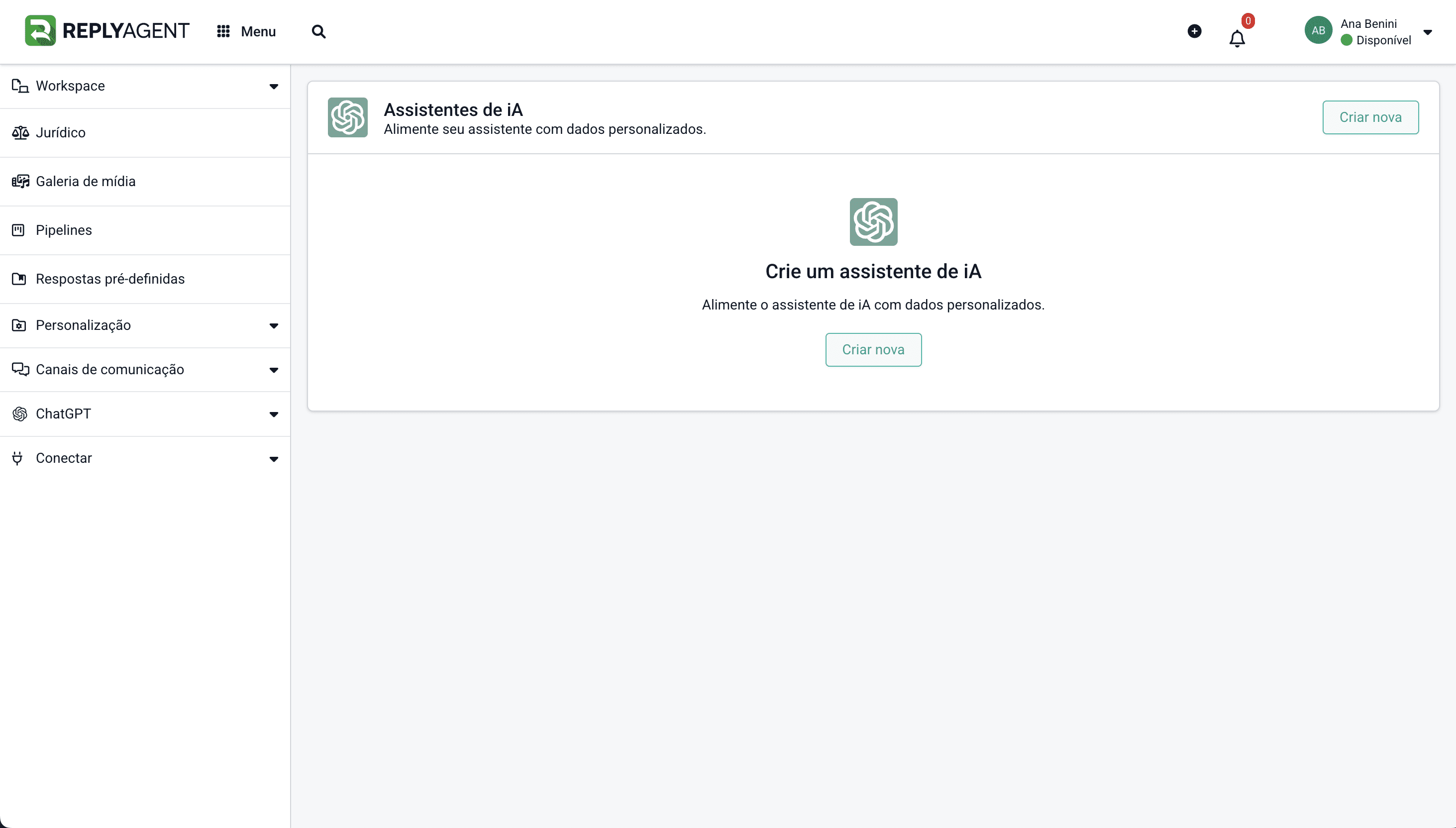Click the large centered ChatGPT logo
Screen dimensions: 1456x828
pyautogui.click(x=873, y=222)
